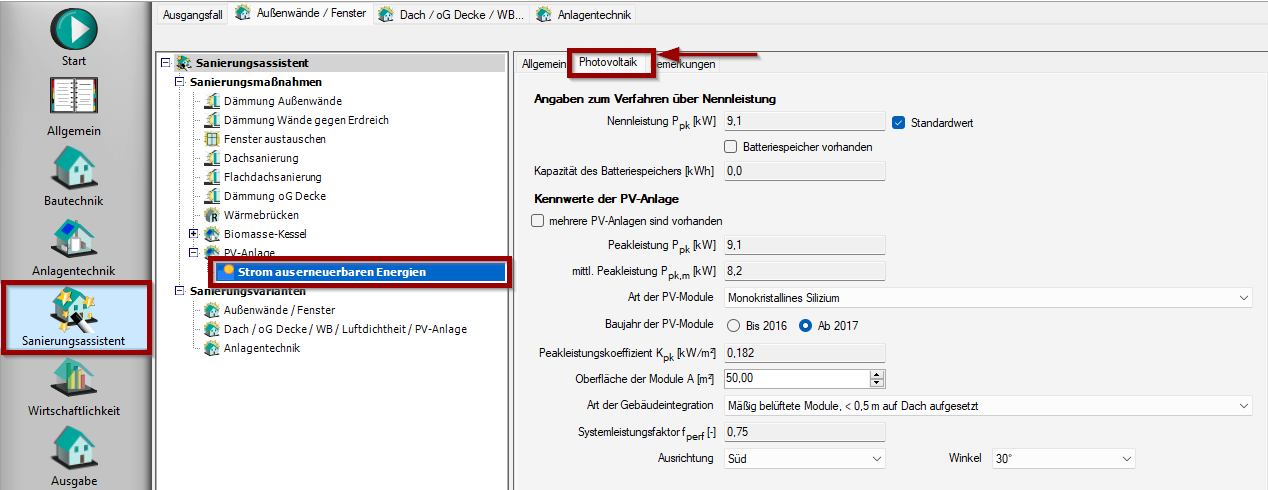This screenshot has height=490, width=1268.
Task: Switch to top Anlagentechnik tab
Action: (x=582, y=14)
